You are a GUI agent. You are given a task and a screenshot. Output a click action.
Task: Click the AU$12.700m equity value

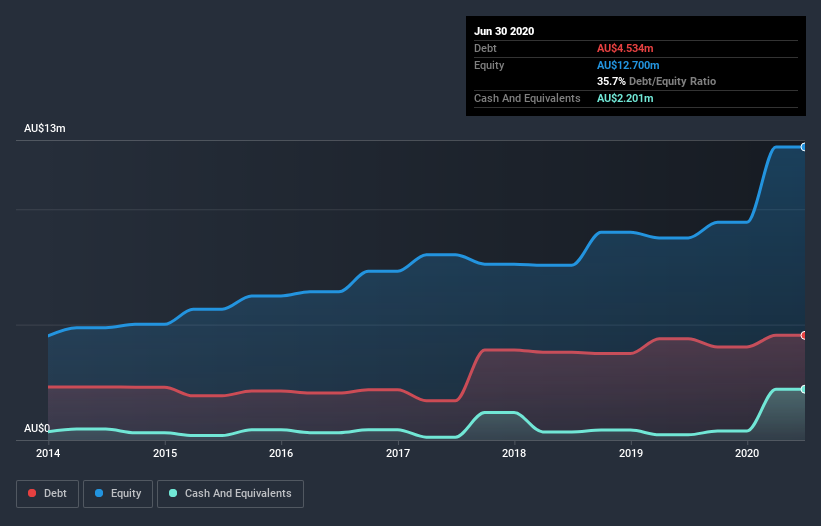coord(628,65)
